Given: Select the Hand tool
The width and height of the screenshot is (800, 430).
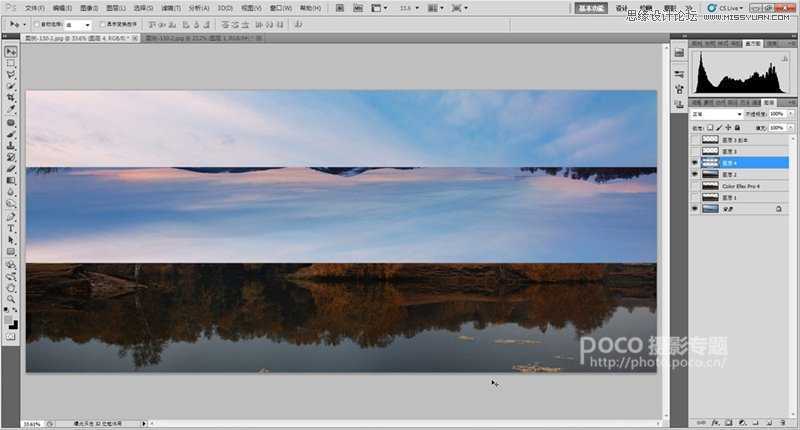Looking at the screenshot, I should (11, 288).
